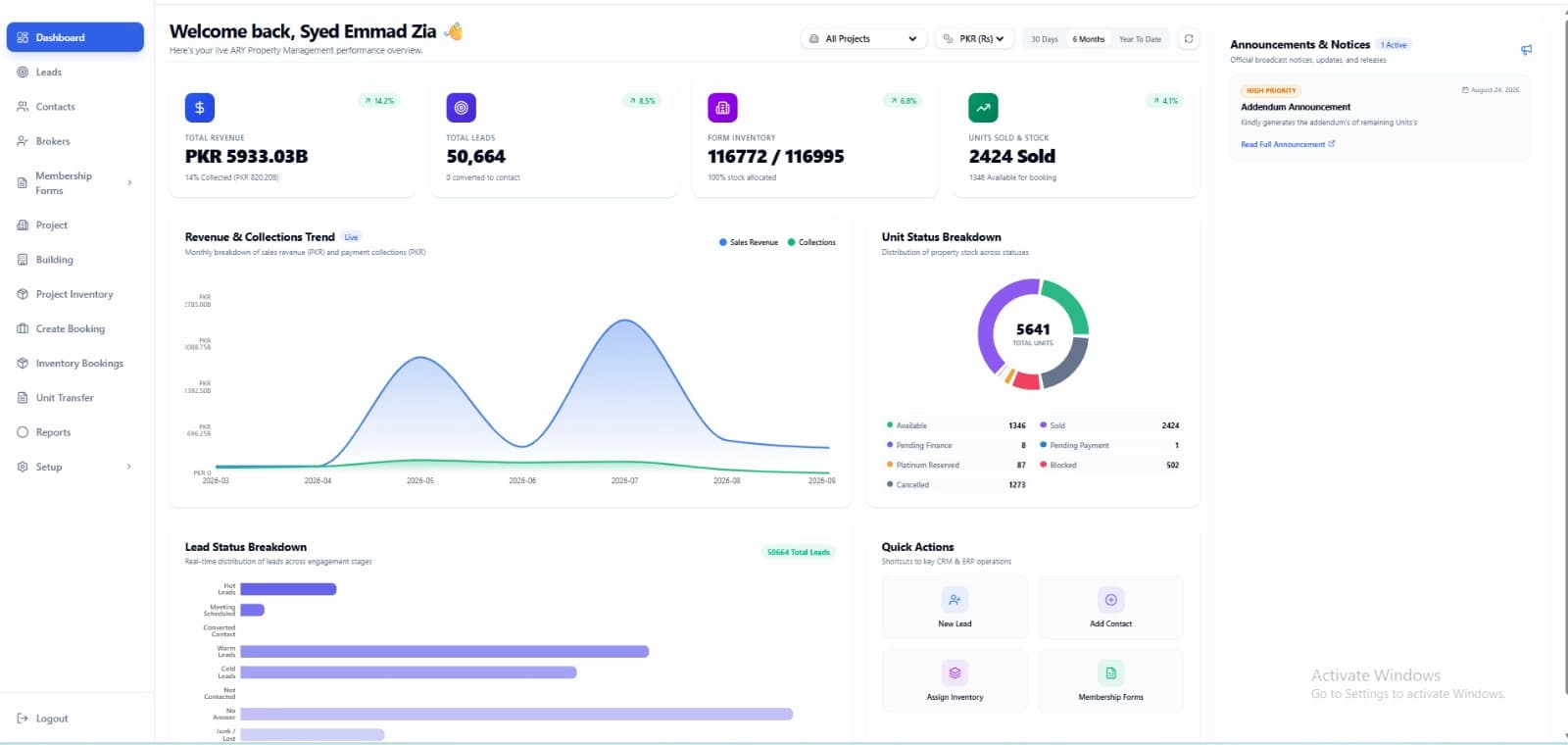Image resolution: width=1568 pixels, height=745 pixels.
Task: Click the Sold 2424 legend entry
Action: pyautogui.click(x=1109, y=425)
